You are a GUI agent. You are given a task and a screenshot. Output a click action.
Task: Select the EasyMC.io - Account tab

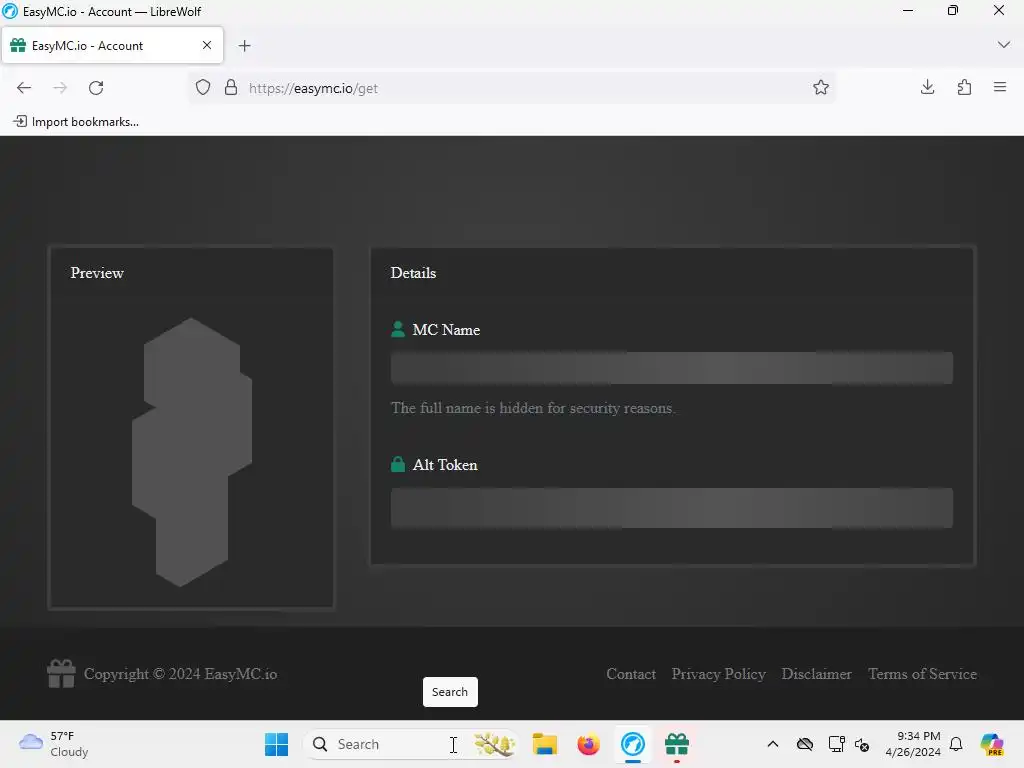point(112,46)
